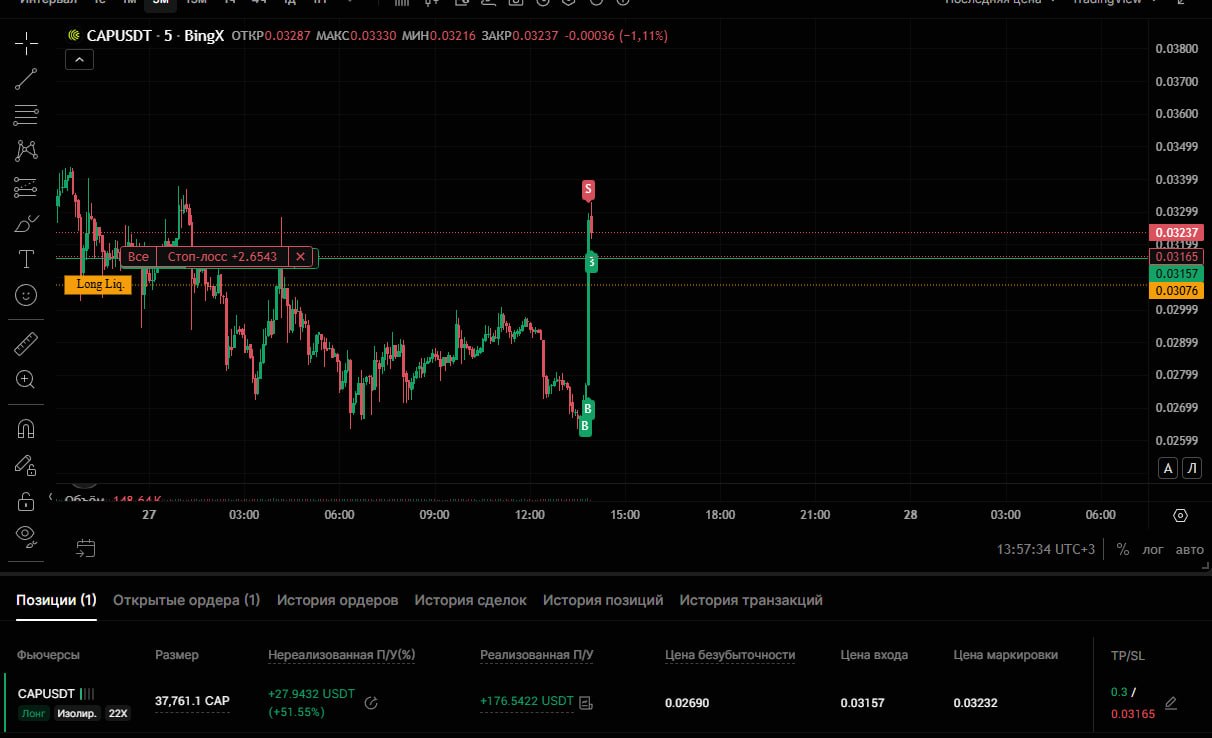This screenshot has height=738, width=1212.
Task: Toggle the авто auto scale option
Action: [1189, 549]
